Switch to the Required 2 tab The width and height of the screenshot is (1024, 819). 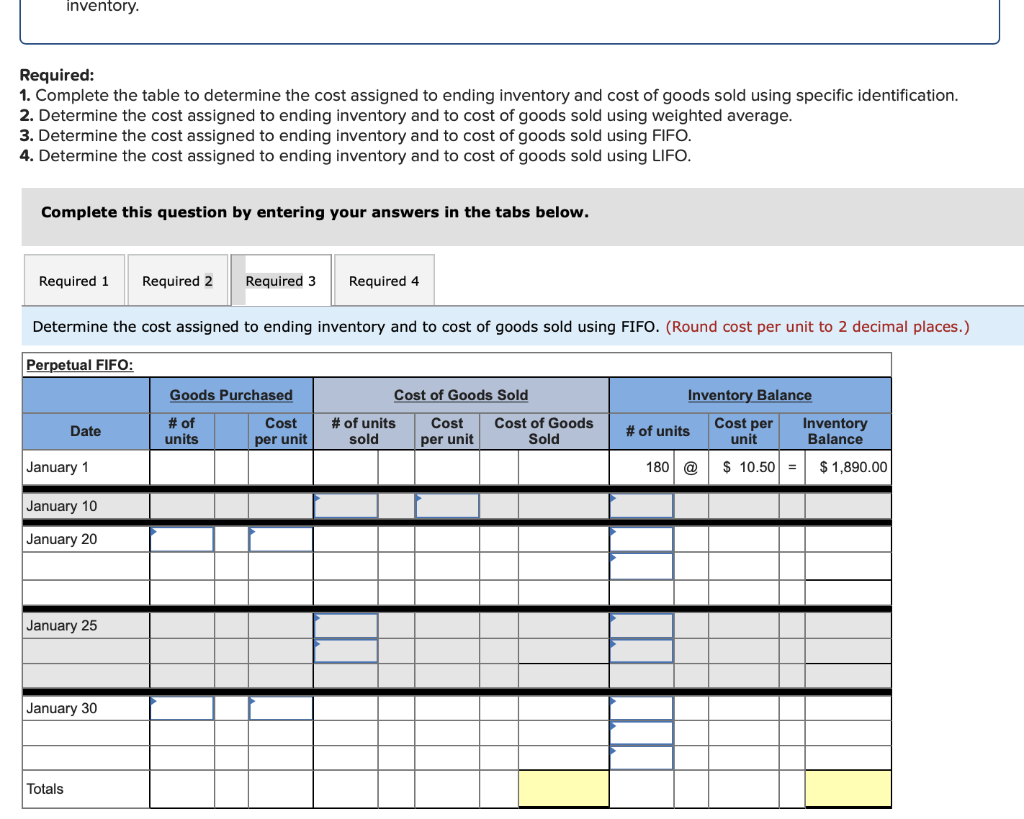coord(177,280)
